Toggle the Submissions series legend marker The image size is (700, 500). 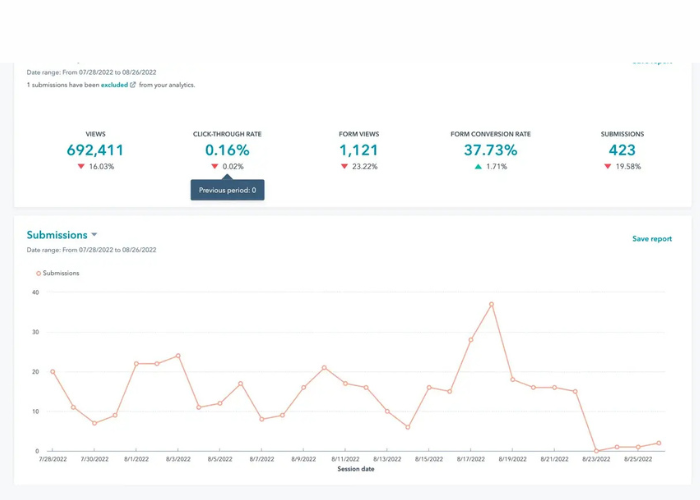coord(39,272)
